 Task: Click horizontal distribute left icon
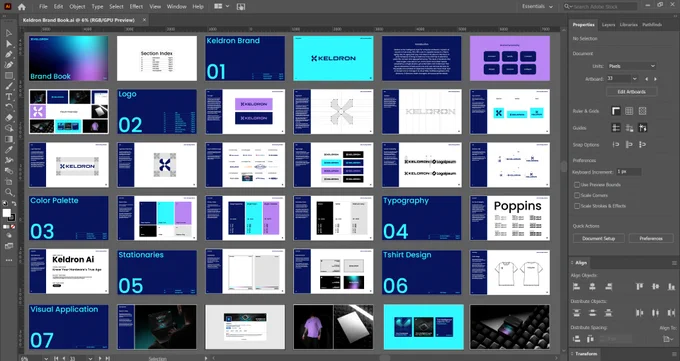tap(640, 312)
